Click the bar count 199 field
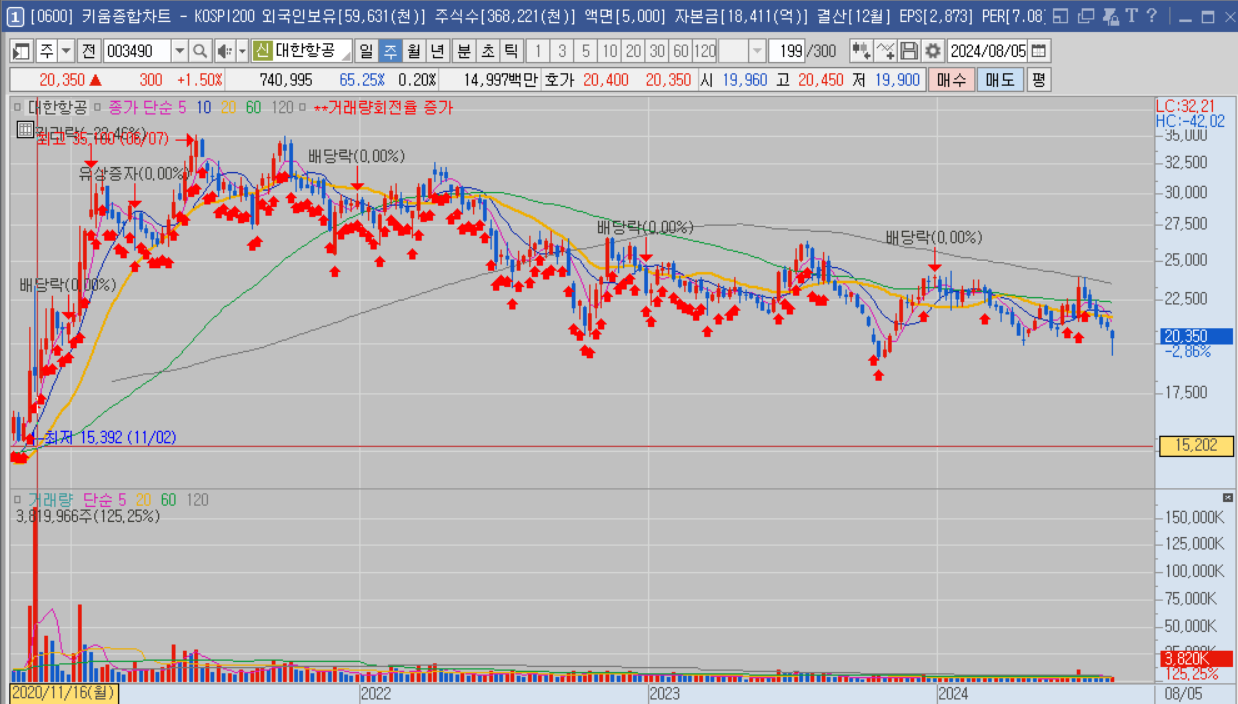Screen dimensions: 1238x704 pos(789,52)
